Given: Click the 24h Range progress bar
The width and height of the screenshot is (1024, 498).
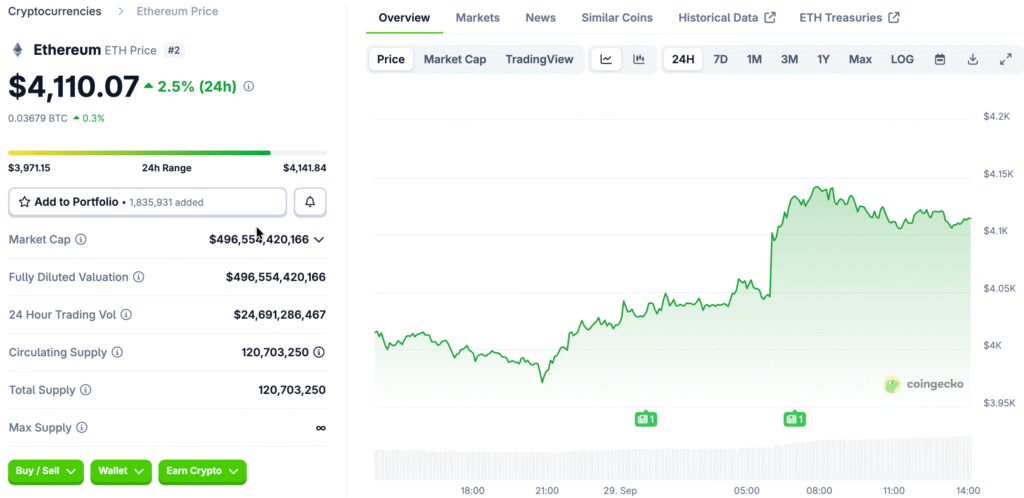Looking at the screenshot, I should click(x=167, y=153).
